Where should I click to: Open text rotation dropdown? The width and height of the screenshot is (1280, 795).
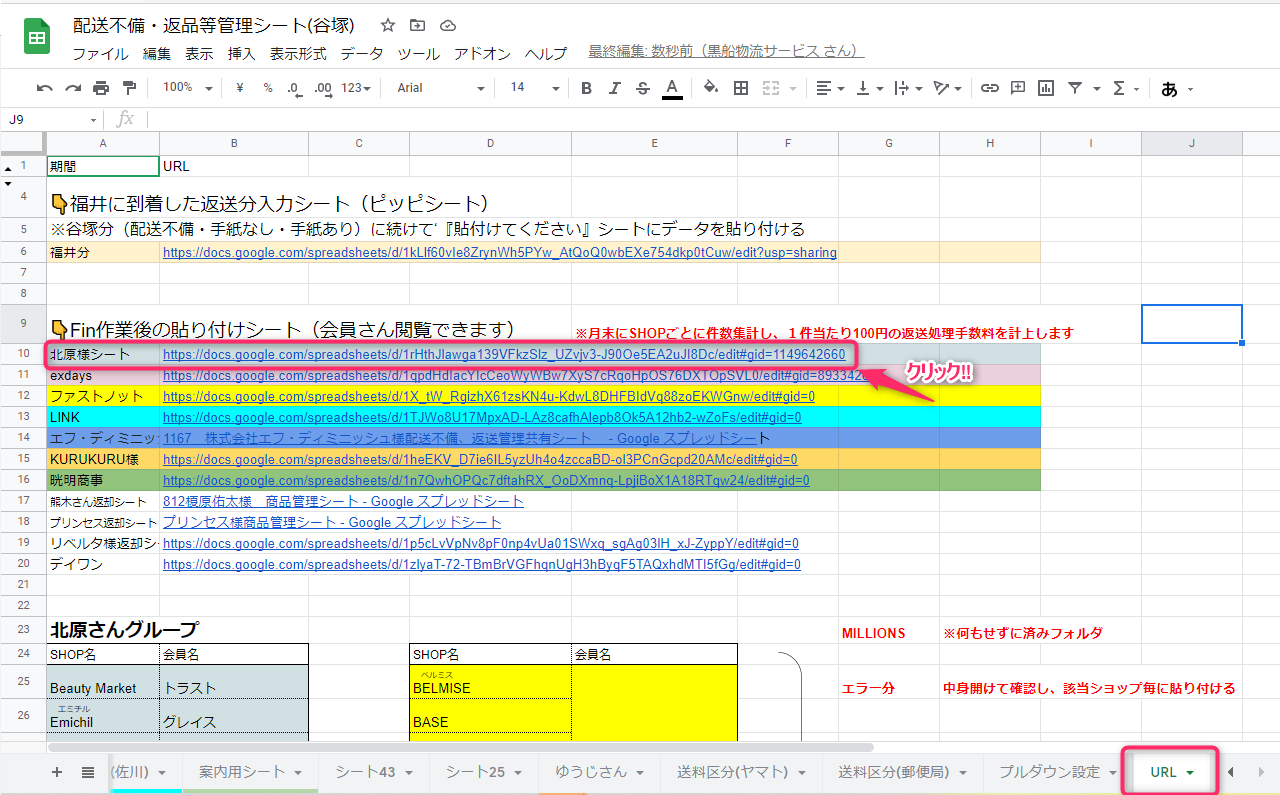point(947,88)
